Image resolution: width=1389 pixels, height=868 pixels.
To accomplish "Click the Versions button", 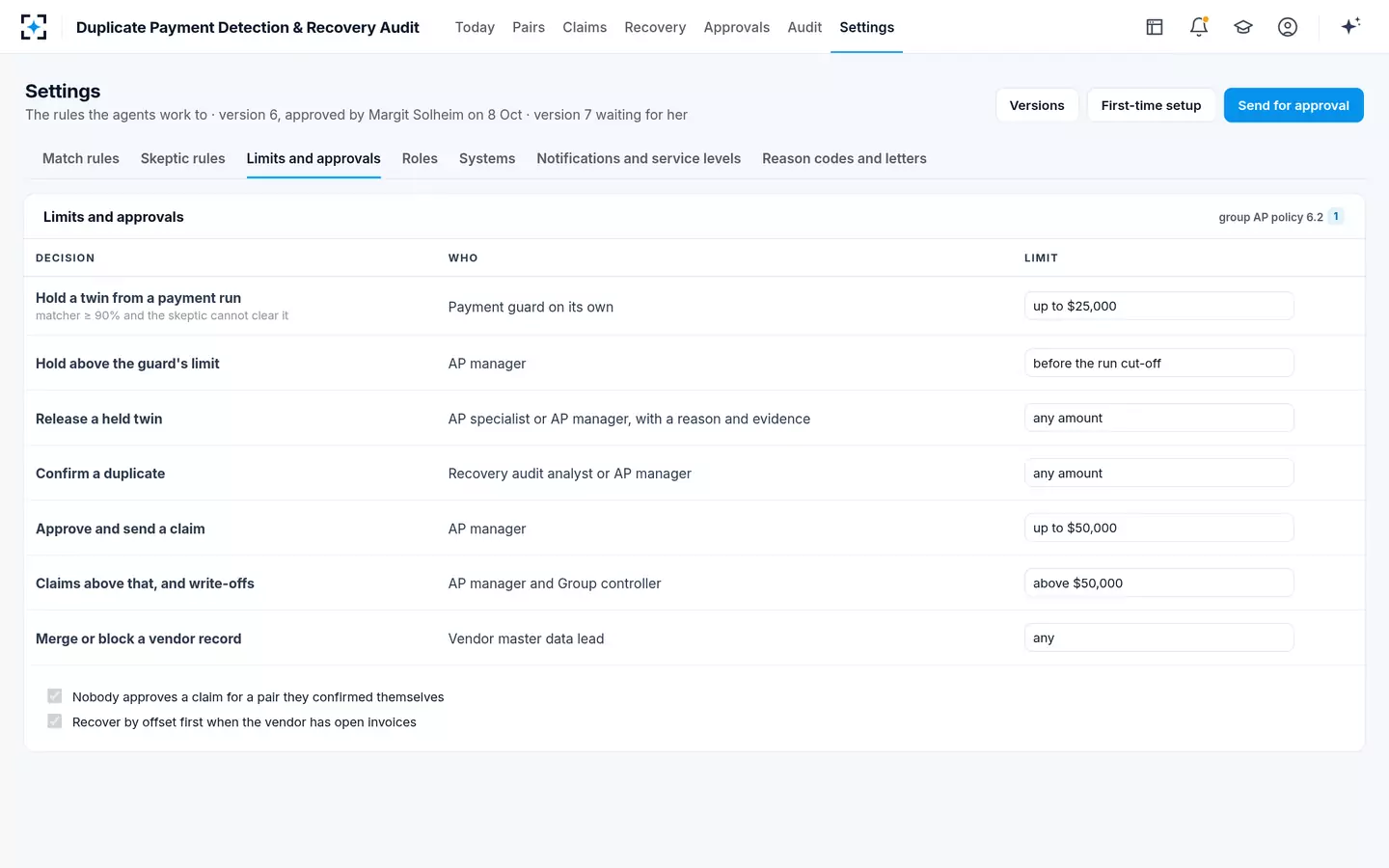I will point(1037,105).
